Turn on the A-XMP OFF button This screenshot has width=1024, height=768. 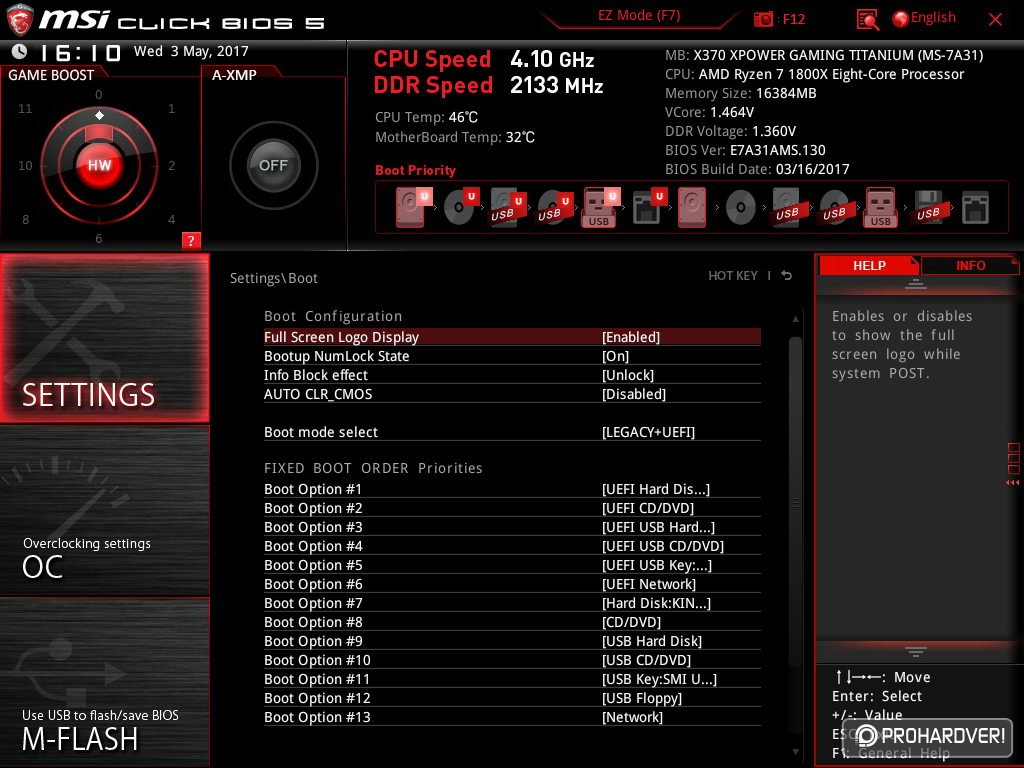click(273, 165)
